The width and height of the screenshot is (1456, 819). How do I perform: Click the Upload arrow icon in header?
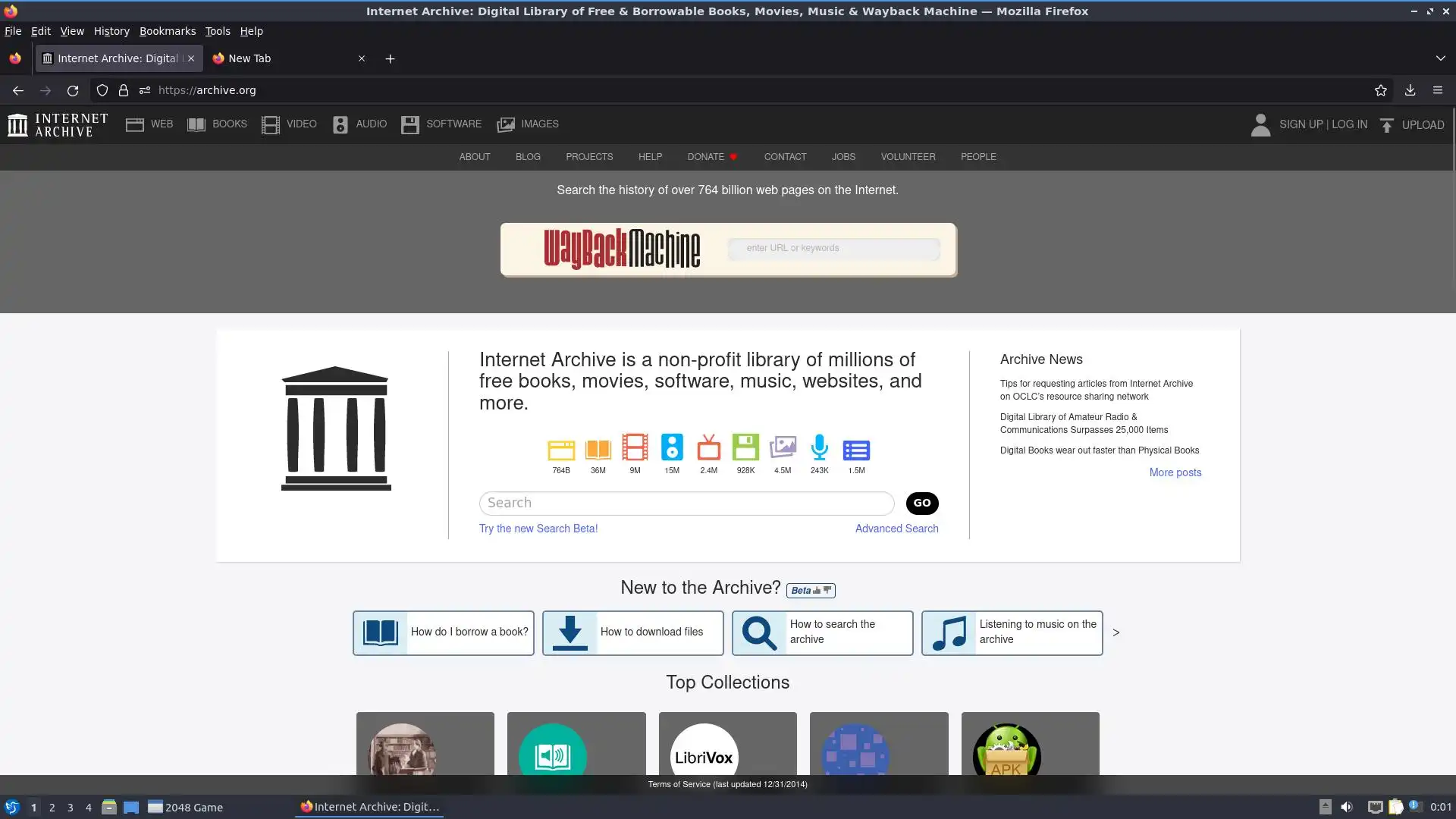[1386, 125]
